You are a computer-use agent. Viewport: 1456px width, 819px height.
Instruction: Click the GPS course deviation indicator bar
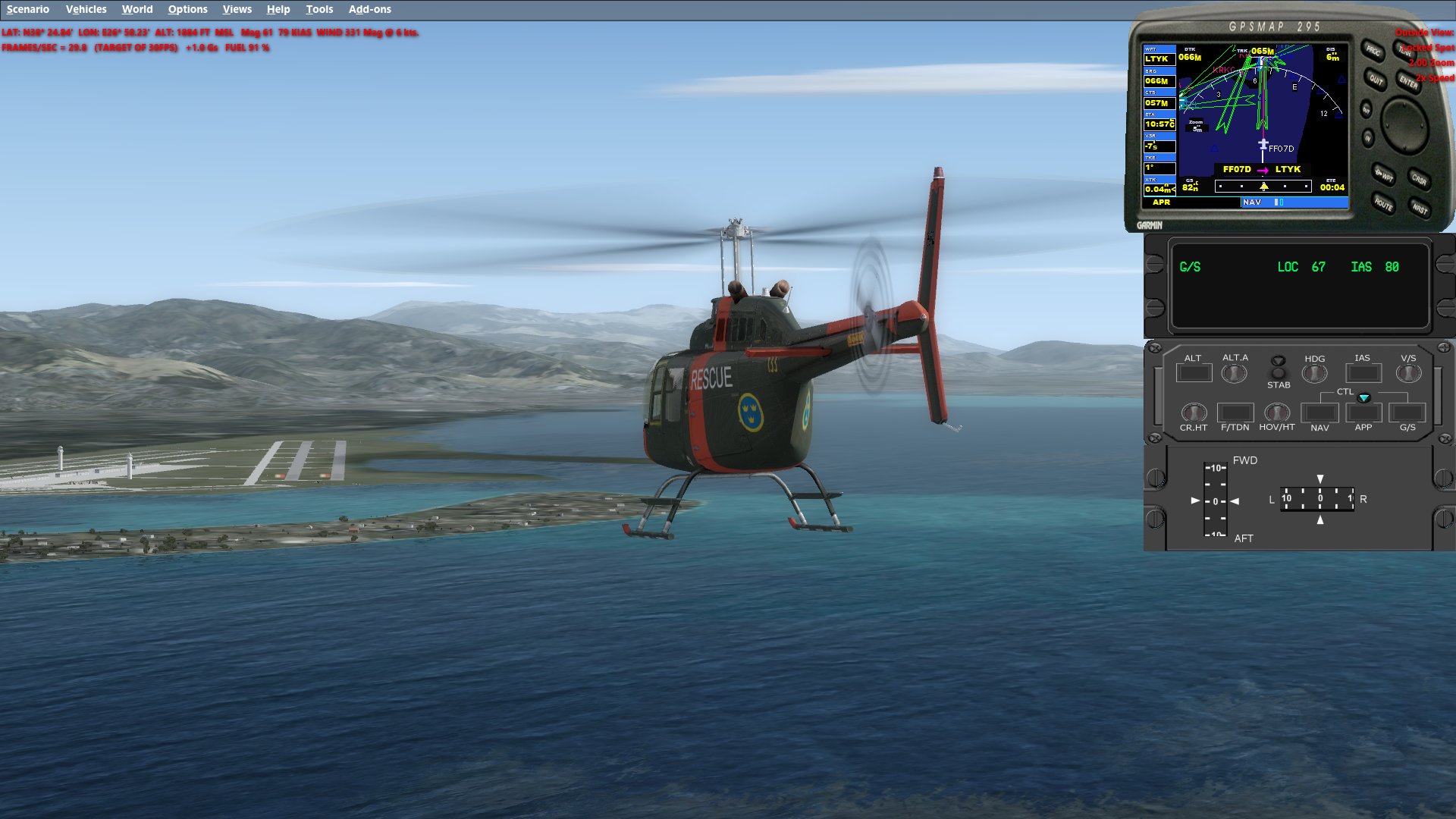pos(1263,187)
